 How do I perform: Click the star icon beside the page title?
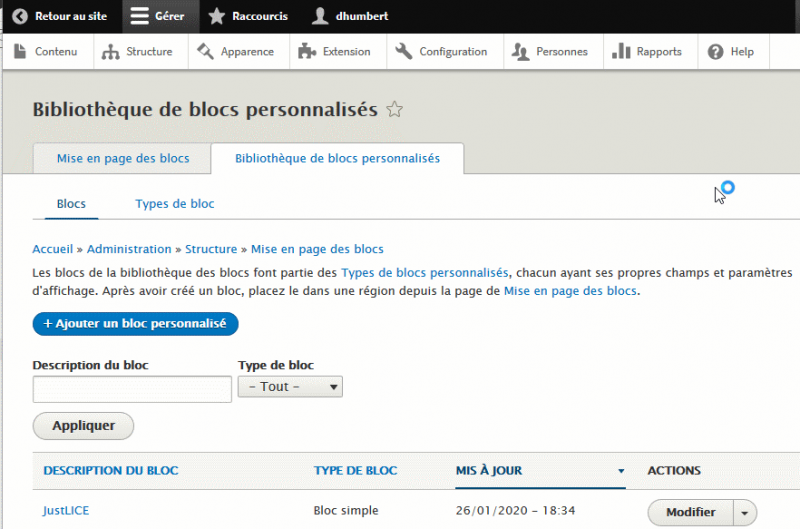395,110
